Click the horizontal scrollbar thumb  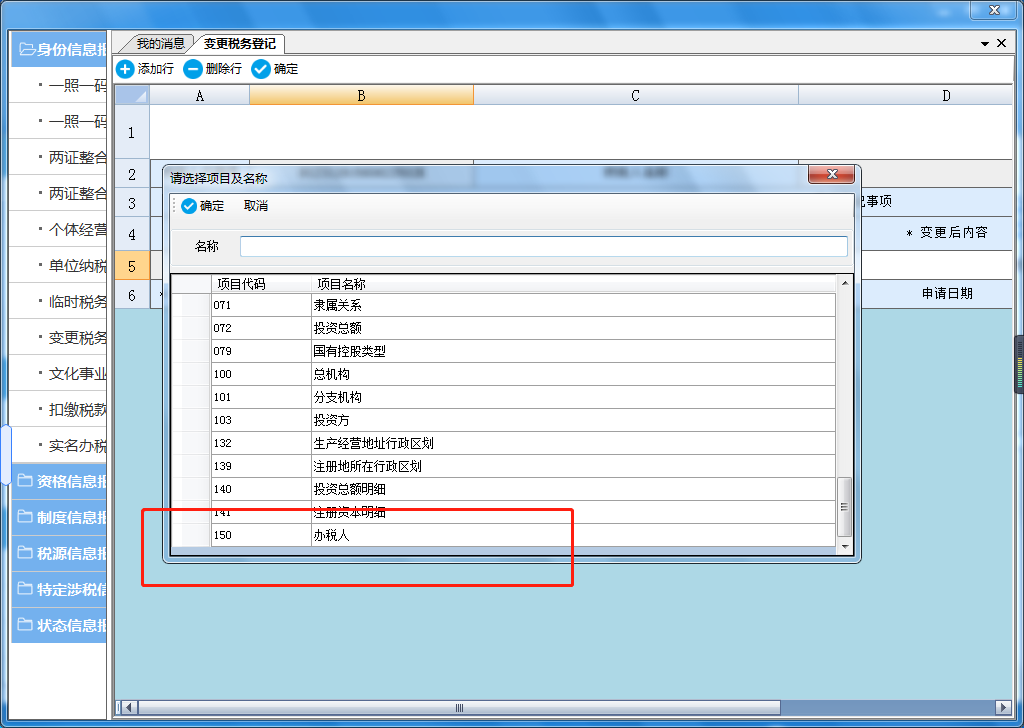click(459, 708)
